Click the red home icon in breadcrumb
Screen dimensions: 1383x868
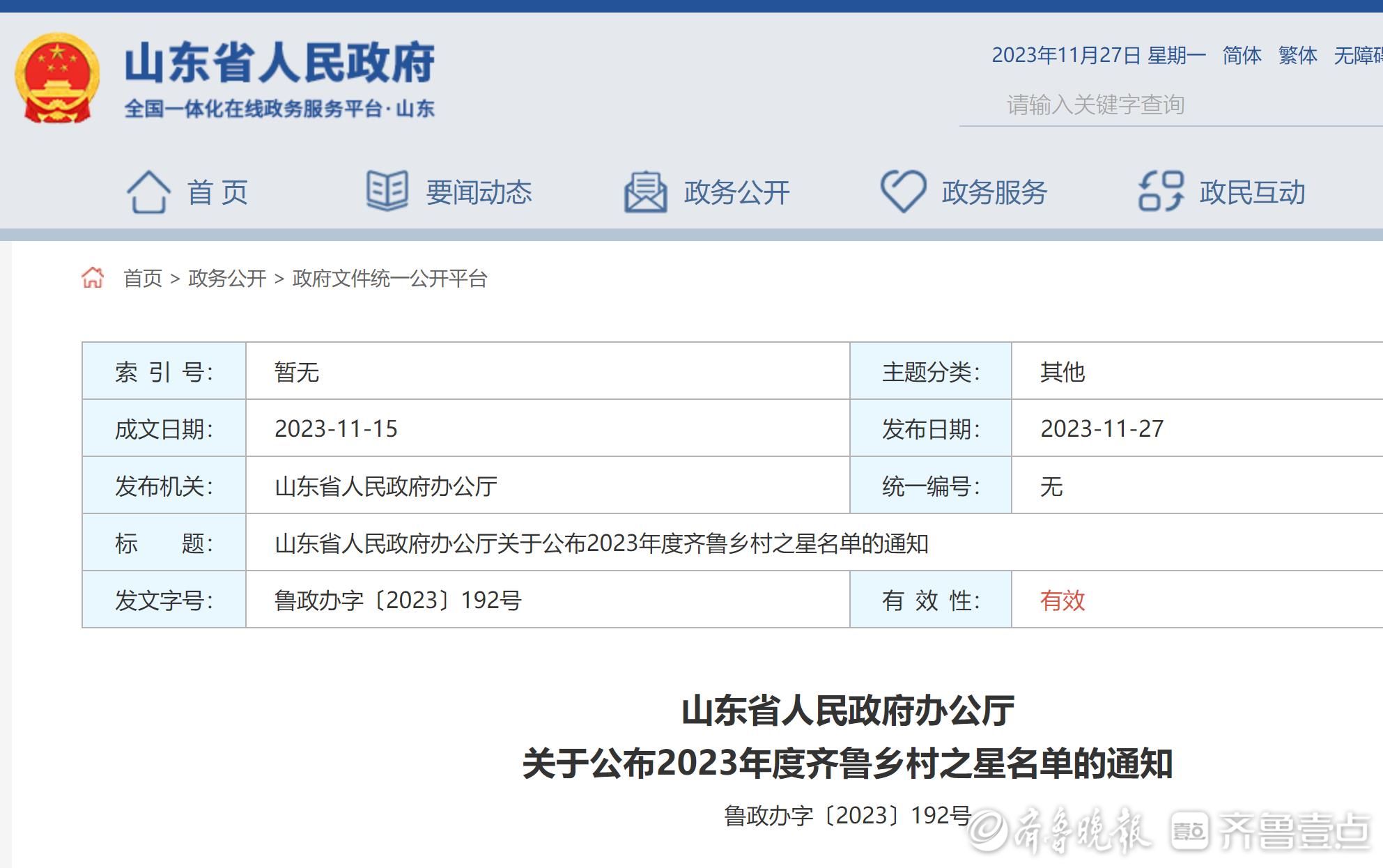pyautogui.click(x=93, y=278)
